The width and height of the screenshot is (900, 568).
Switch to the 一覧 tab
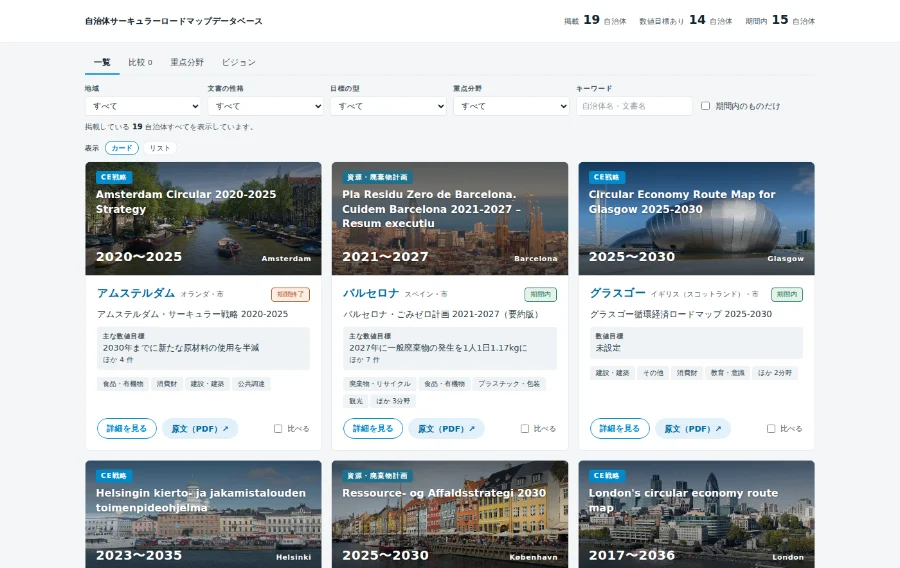[102, 63]
